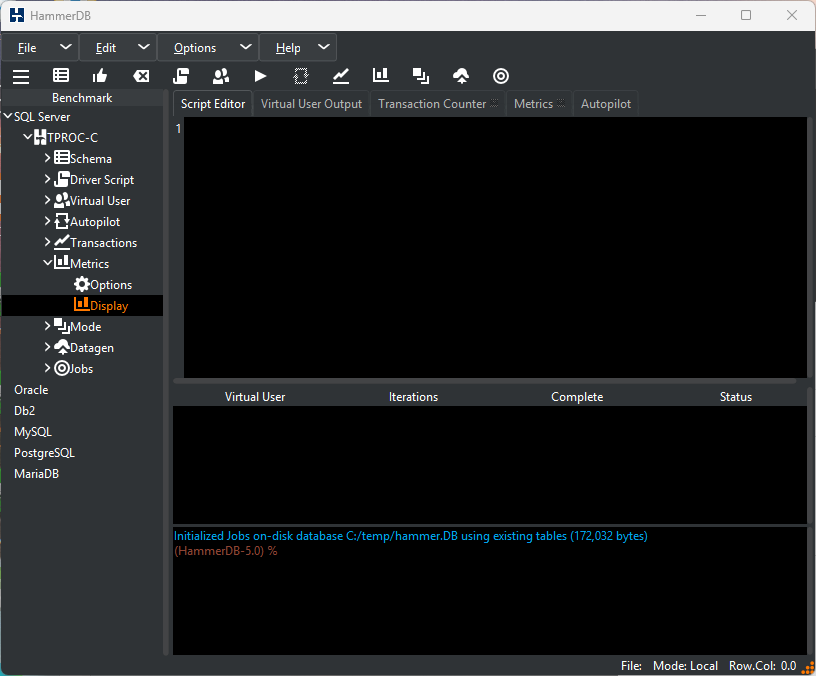Open the Help menu
The image size is (816, 676).
[x=298, y=48]
